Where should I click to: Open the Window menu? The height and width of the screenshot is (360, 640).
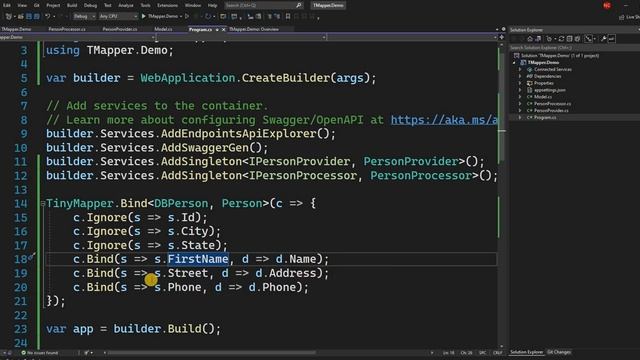(x=193, y=5)
